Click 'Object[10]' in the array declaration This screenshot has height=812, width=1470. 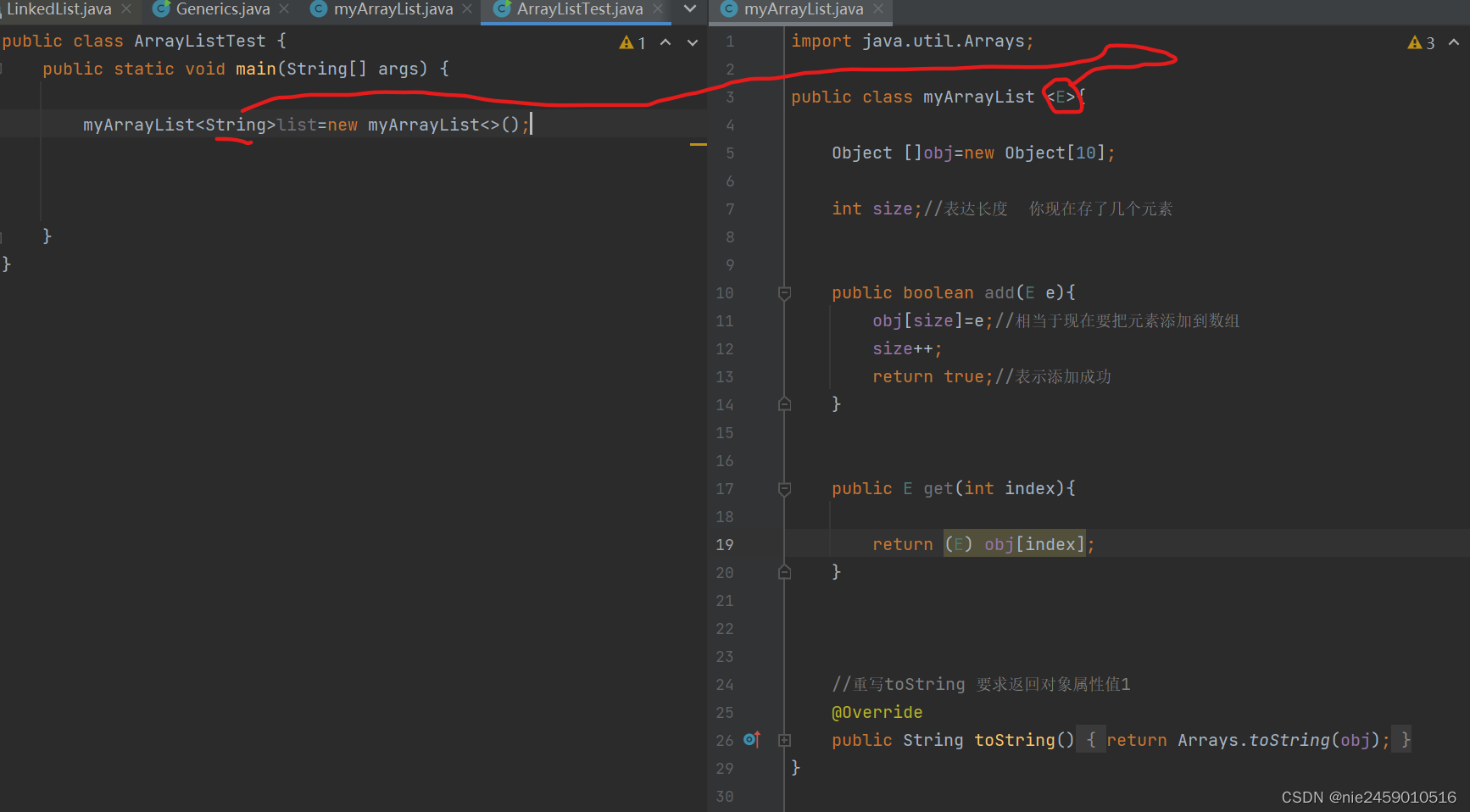coord(1055,153)
